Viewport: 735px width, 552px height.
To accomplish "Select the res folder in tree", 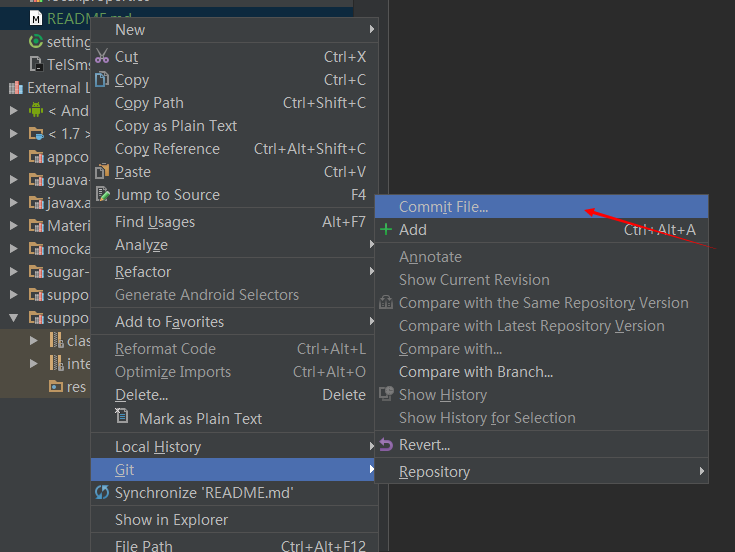I will point(76,387).
